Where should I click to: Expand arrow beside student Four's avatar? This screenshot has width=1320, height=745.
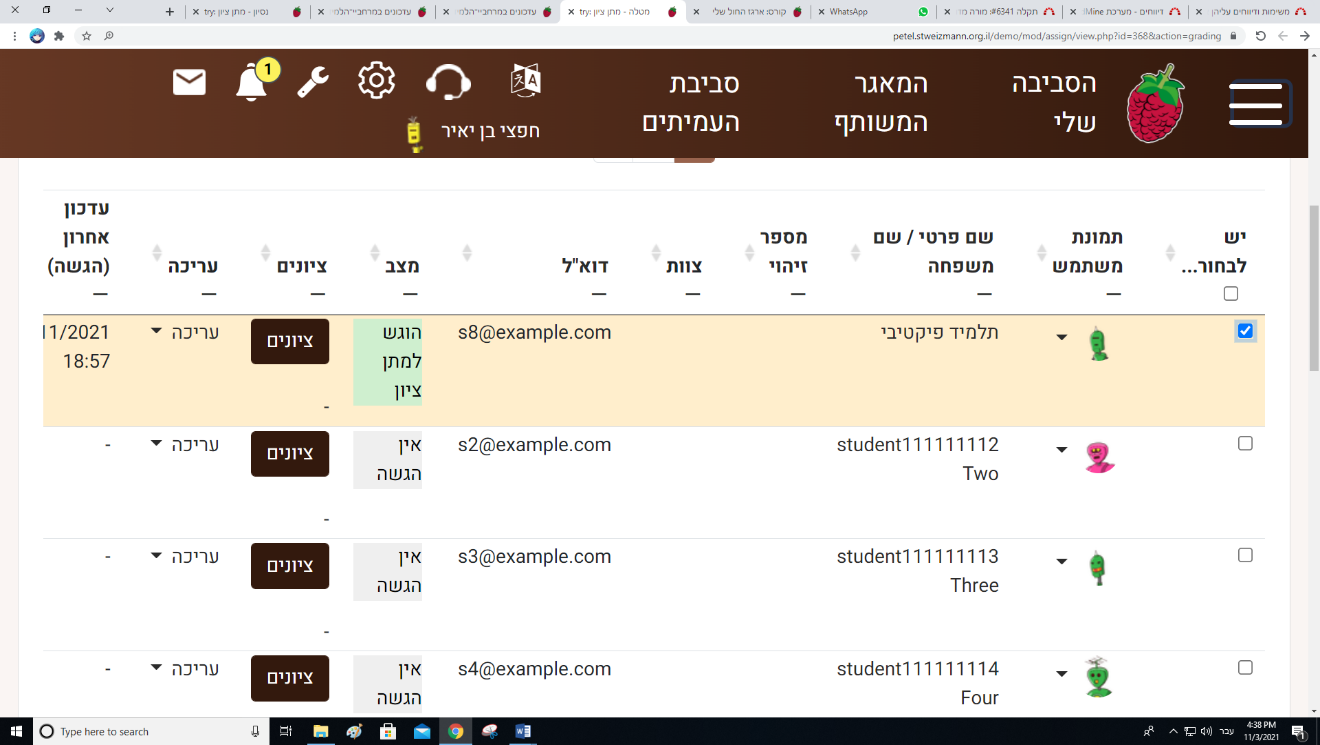click(1062, 674)
